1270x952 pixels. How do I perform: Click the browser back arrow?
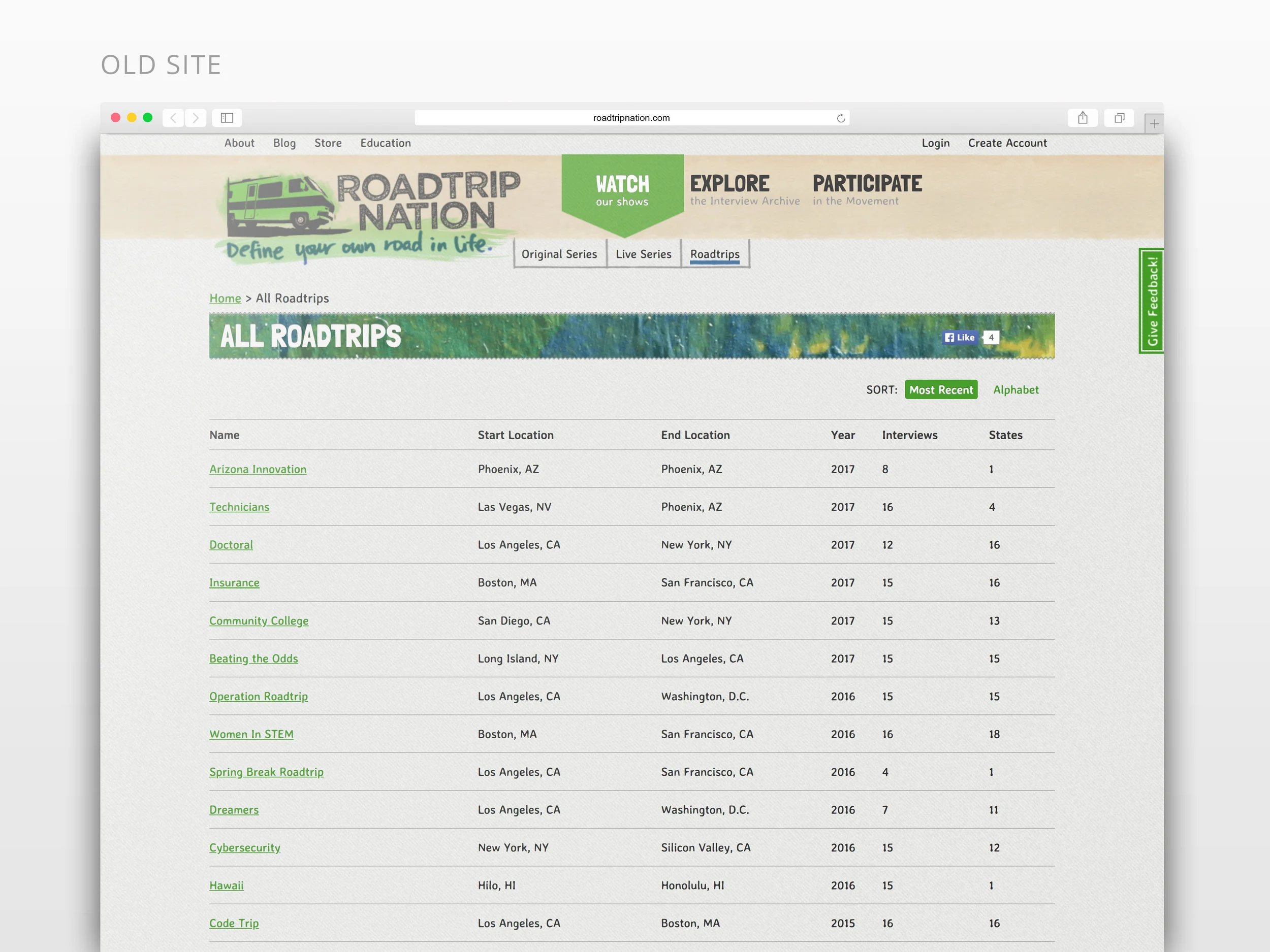[x=173, y=118]
